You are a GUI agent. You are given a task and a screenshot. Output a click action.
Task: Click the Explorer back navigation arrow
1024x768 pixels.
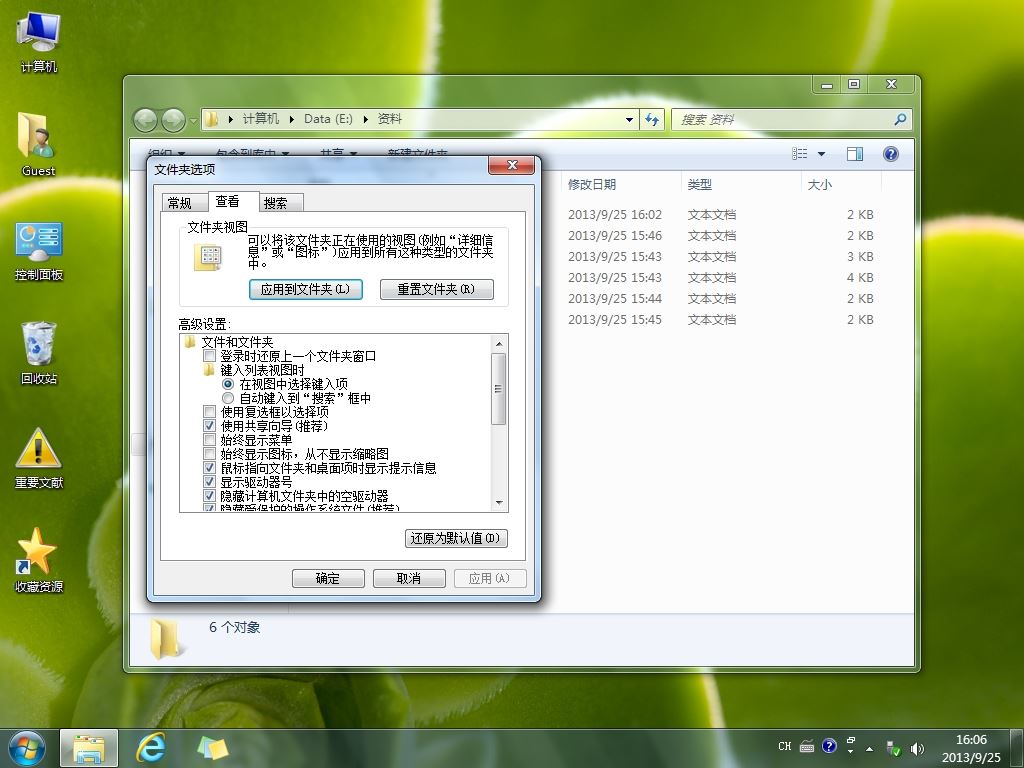pos(145,120)
